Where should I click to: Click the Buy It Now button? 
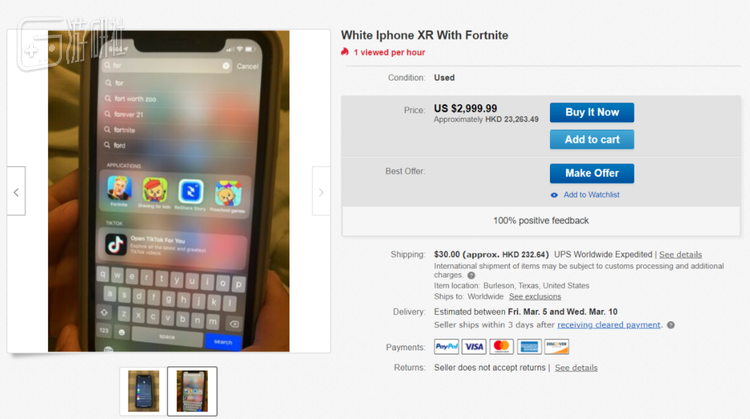(592, 112)
